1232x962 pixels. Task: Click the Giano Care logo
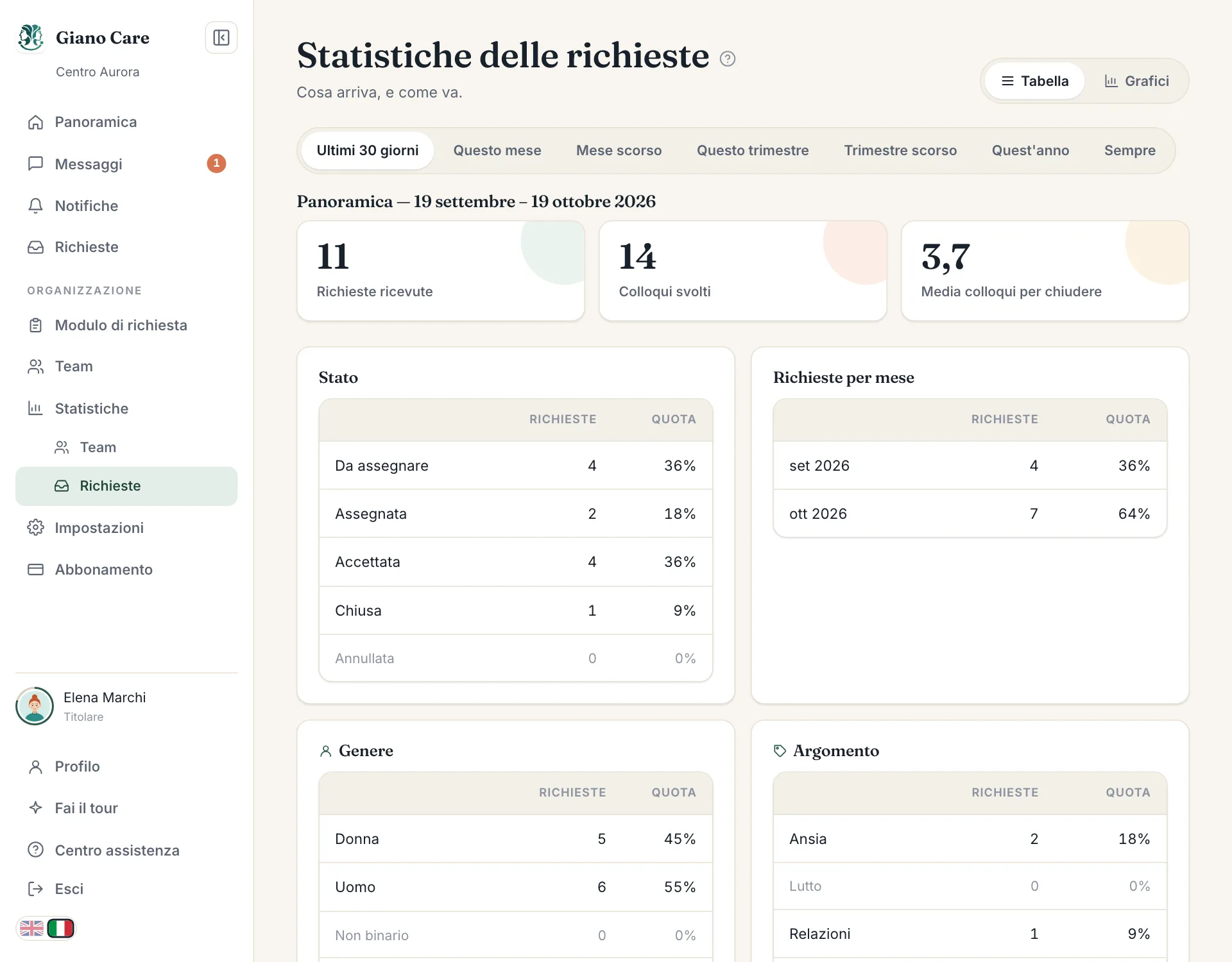(x=31, y=38)
